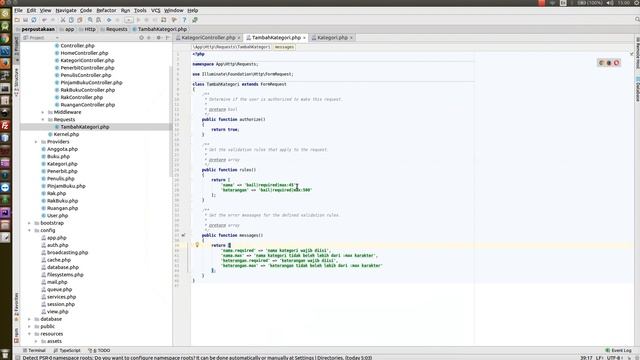Screen dimensions: 640x360
Task: Open in the first browser icon in editor
Action: point(601,63)
